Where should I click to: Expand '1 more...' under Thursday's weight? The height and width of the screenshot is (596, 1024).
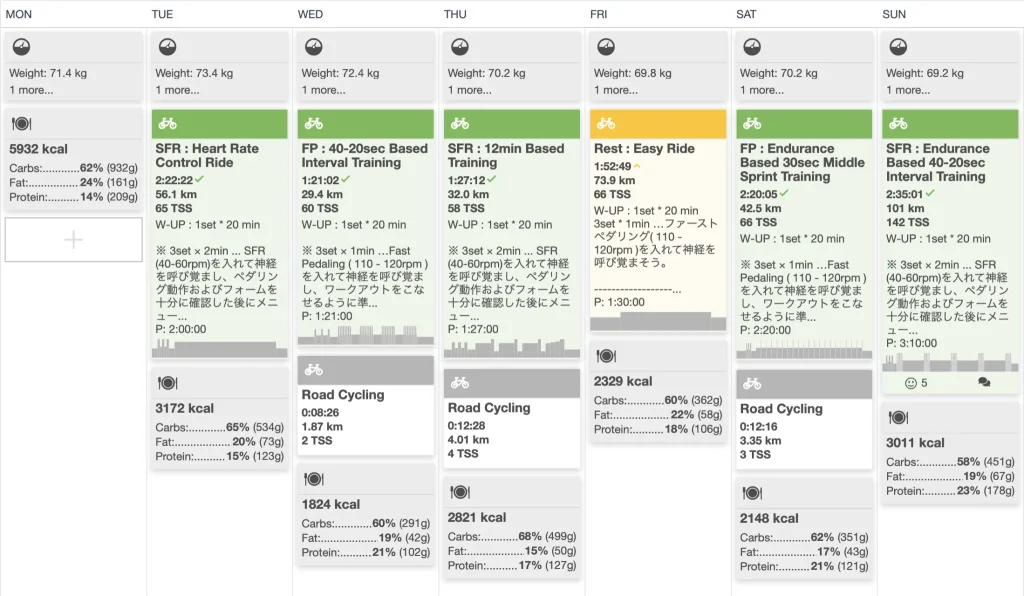470,90
